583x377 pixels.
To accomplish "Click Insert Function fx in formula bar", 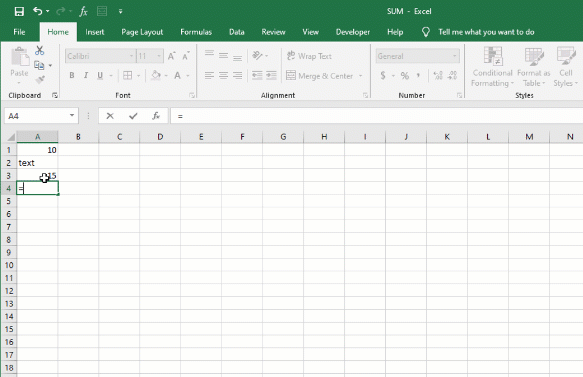I will coord(156,116).
